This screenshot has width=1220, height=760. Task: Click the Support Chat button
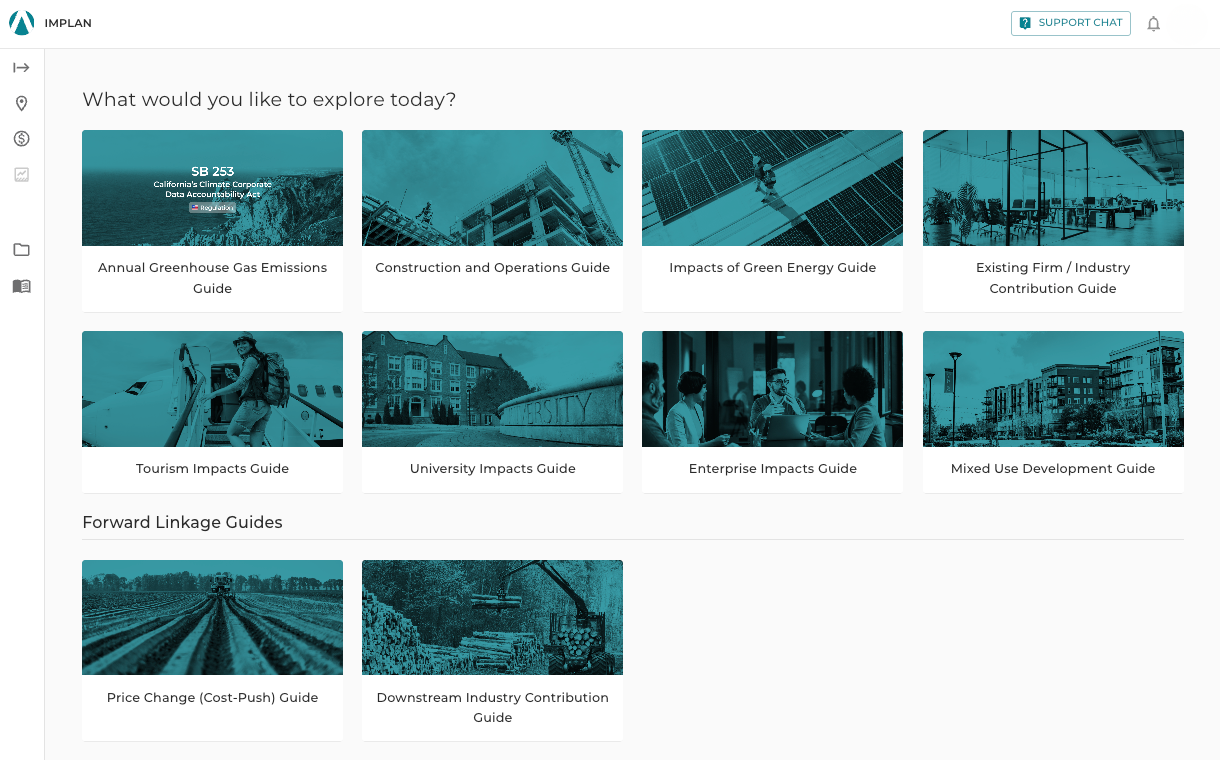point(1071,23)
